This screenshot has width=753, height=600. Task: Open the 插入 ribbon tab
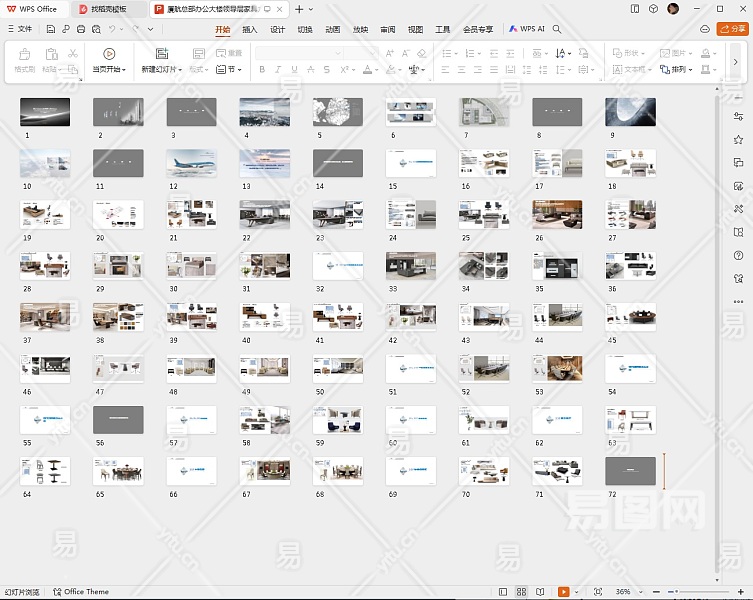(250, 29)
